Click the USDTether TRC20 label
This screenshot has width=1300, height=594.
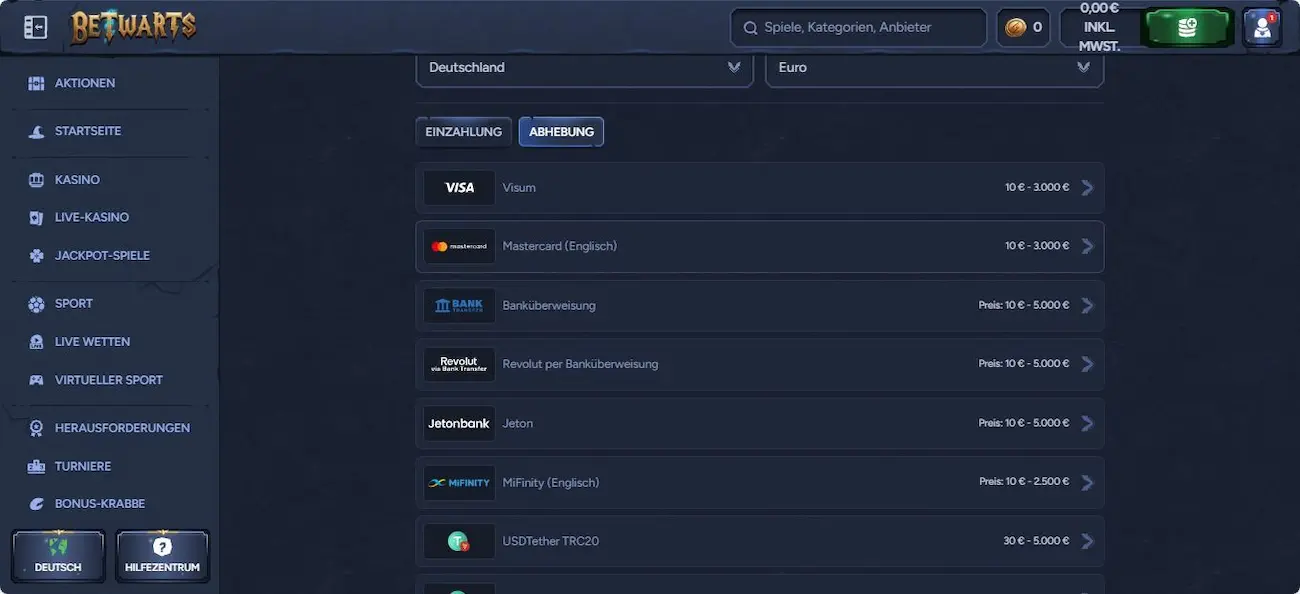pyautogui.click(x=551, y=541)
